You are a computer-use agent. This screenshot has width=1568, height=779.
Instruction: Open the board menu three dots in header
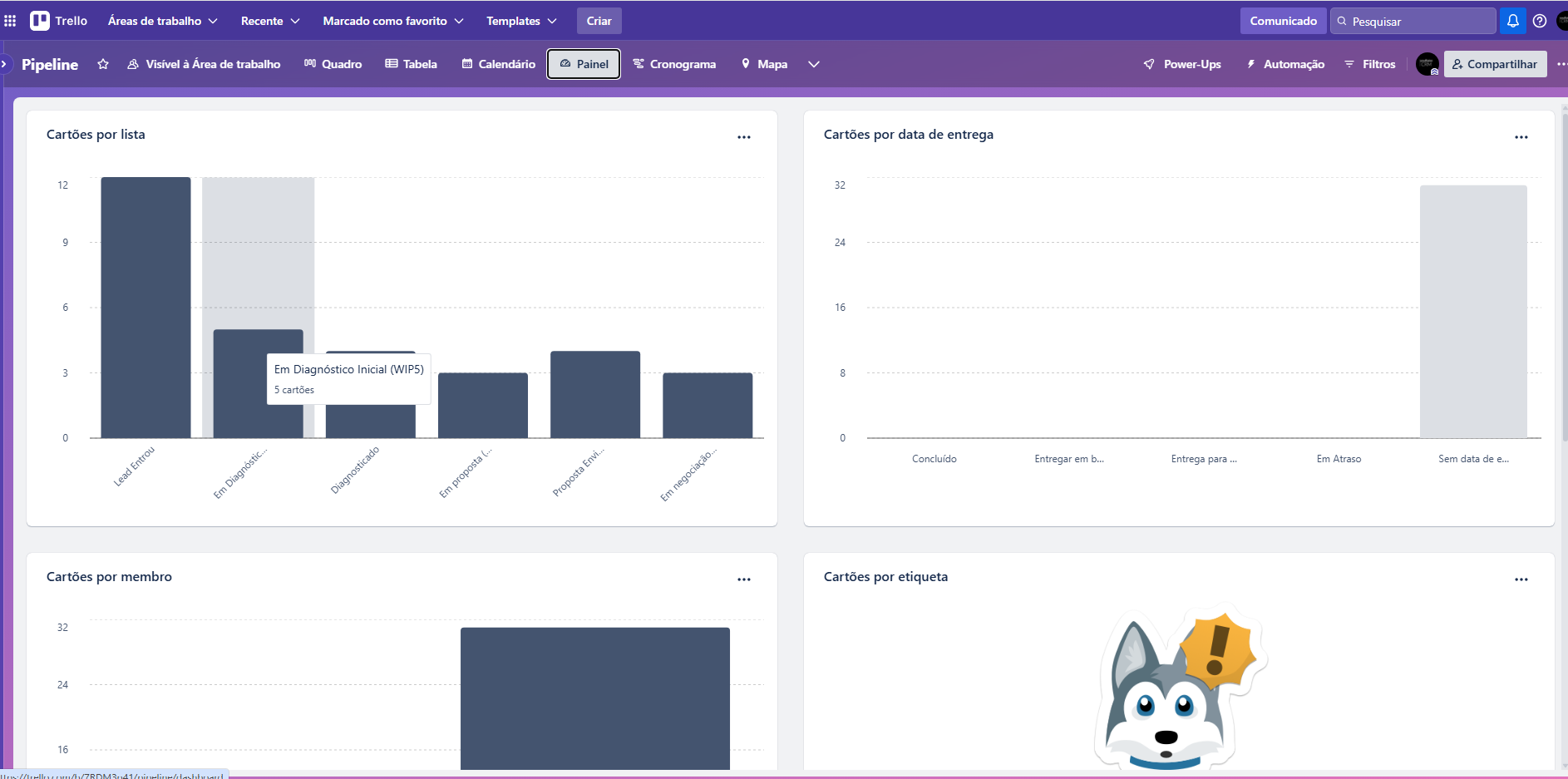point(1561,64)
